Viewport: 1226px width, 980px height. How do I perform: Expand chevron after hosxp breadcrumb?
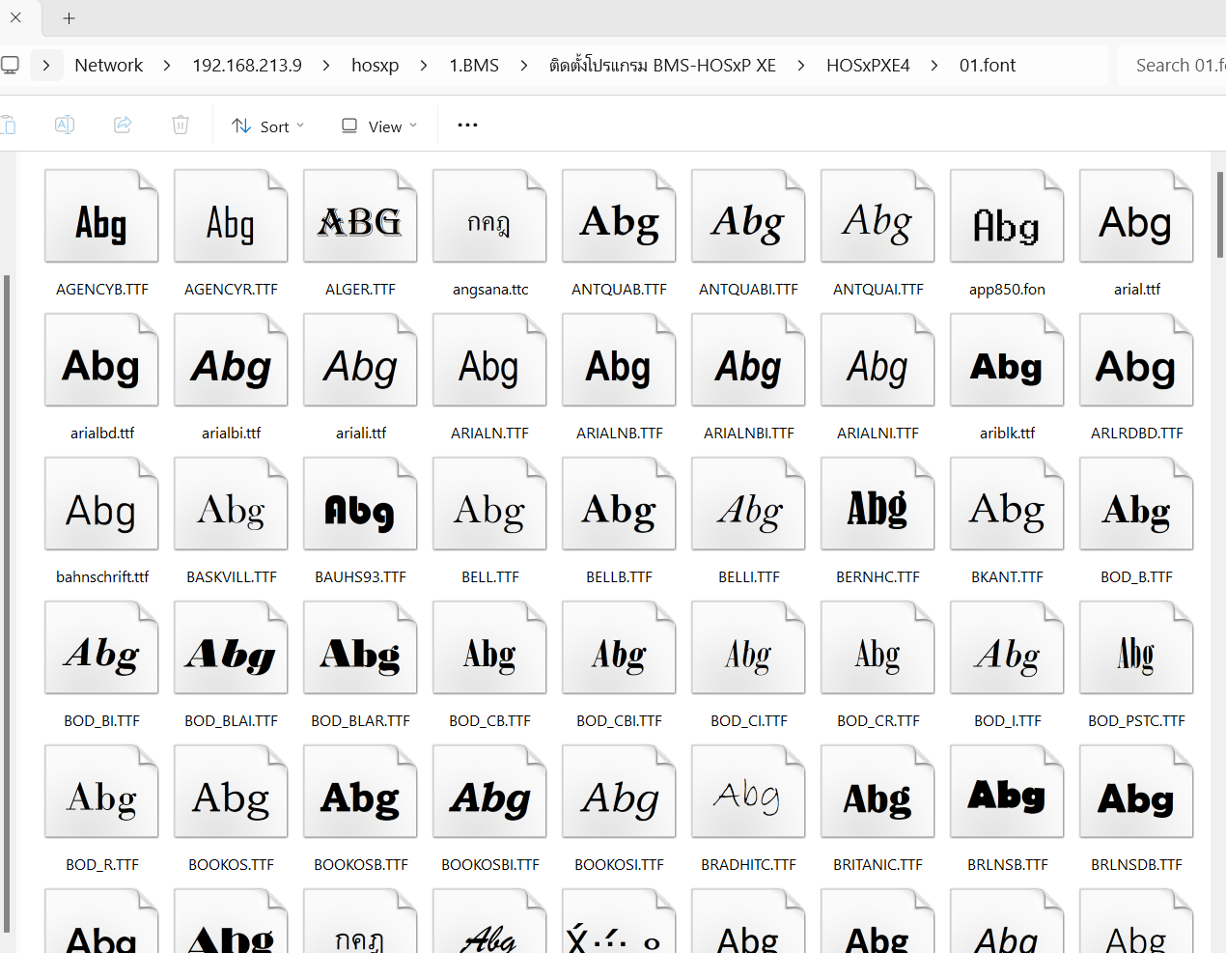point(424,65)
